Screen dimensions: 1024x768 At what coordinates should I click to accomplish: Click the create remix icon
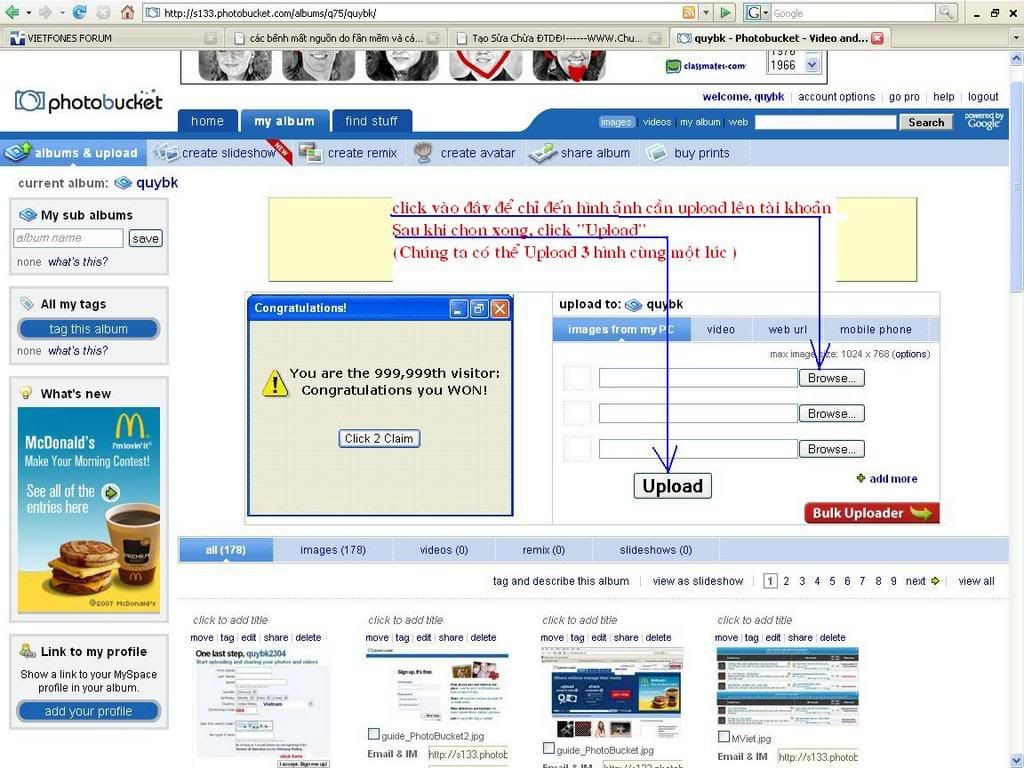point(310,153)
